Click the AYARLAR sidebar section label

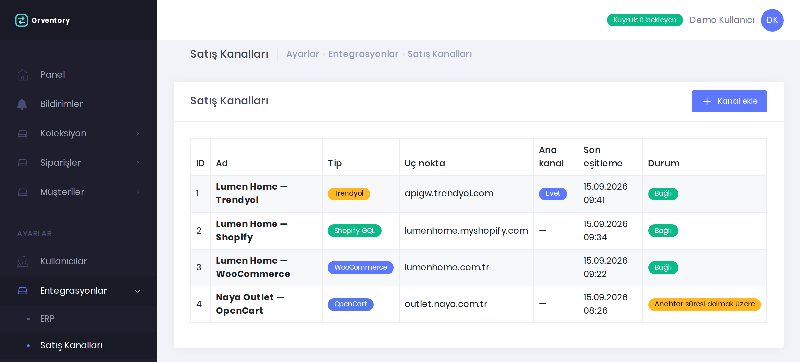pos(35,234)
